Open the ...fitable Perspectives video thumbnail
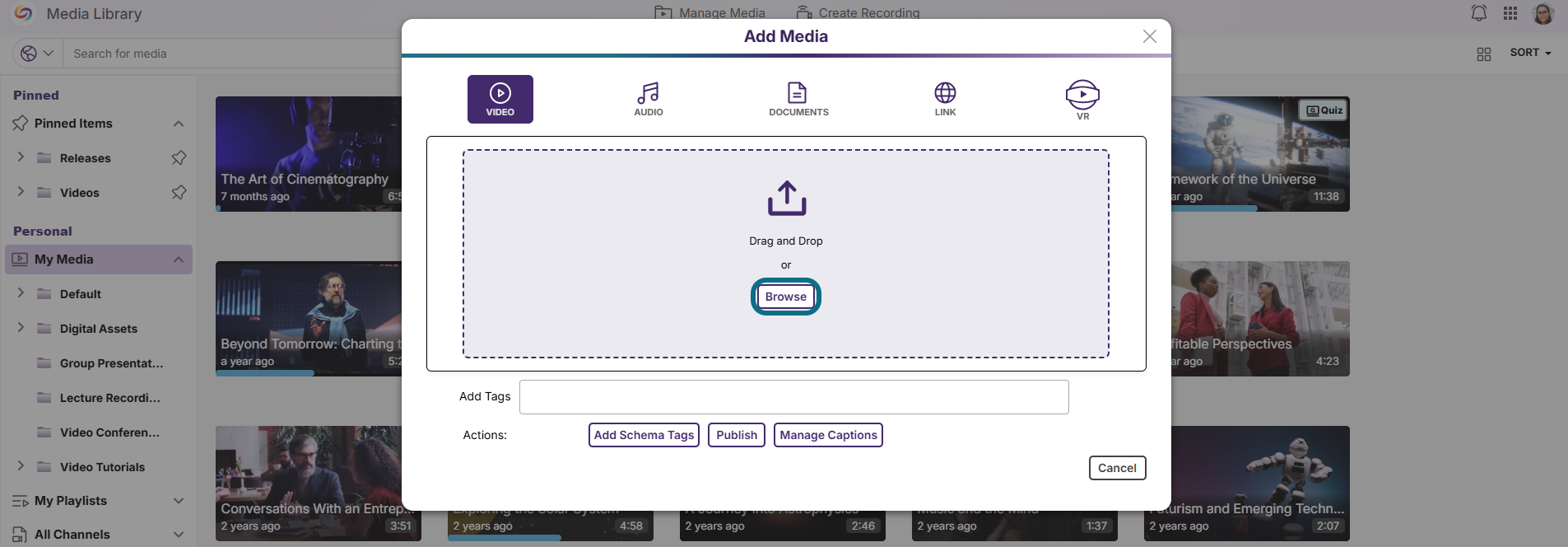 [1260, 318]
